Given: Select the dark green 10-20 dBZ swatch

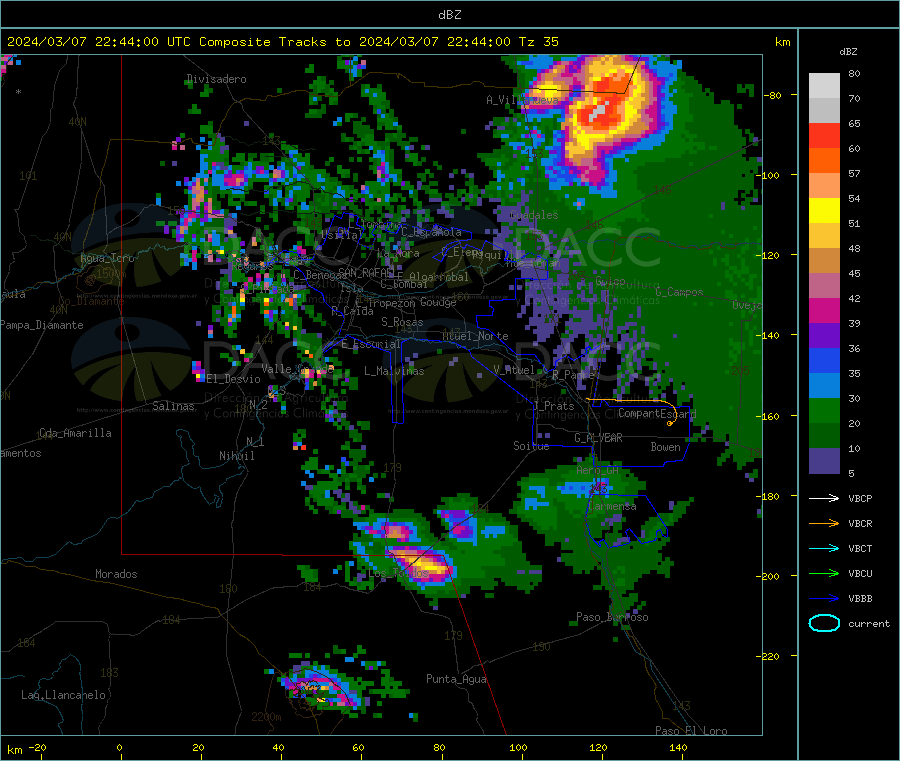Looking at the screenshot, I should [x=824, y=436].
